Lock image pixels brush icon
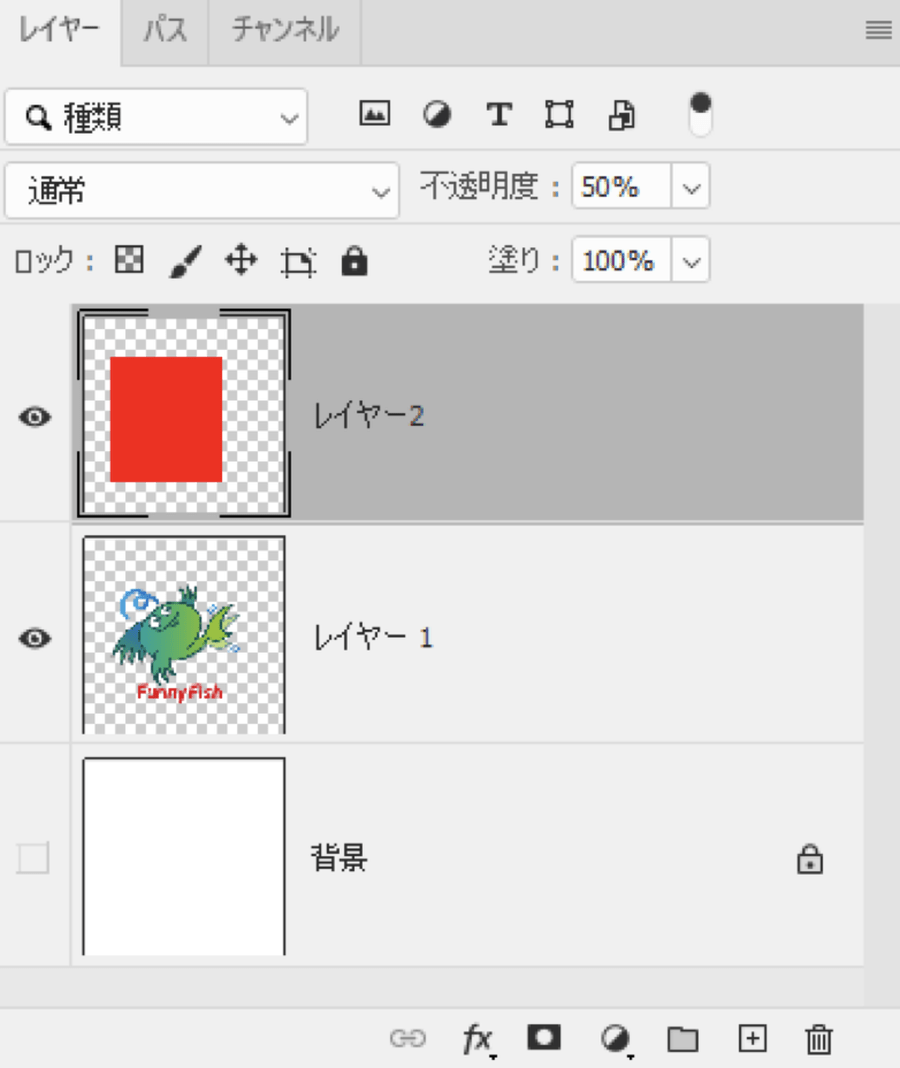The height and width of the screenshot is (1068, 900). click(185, 262)
